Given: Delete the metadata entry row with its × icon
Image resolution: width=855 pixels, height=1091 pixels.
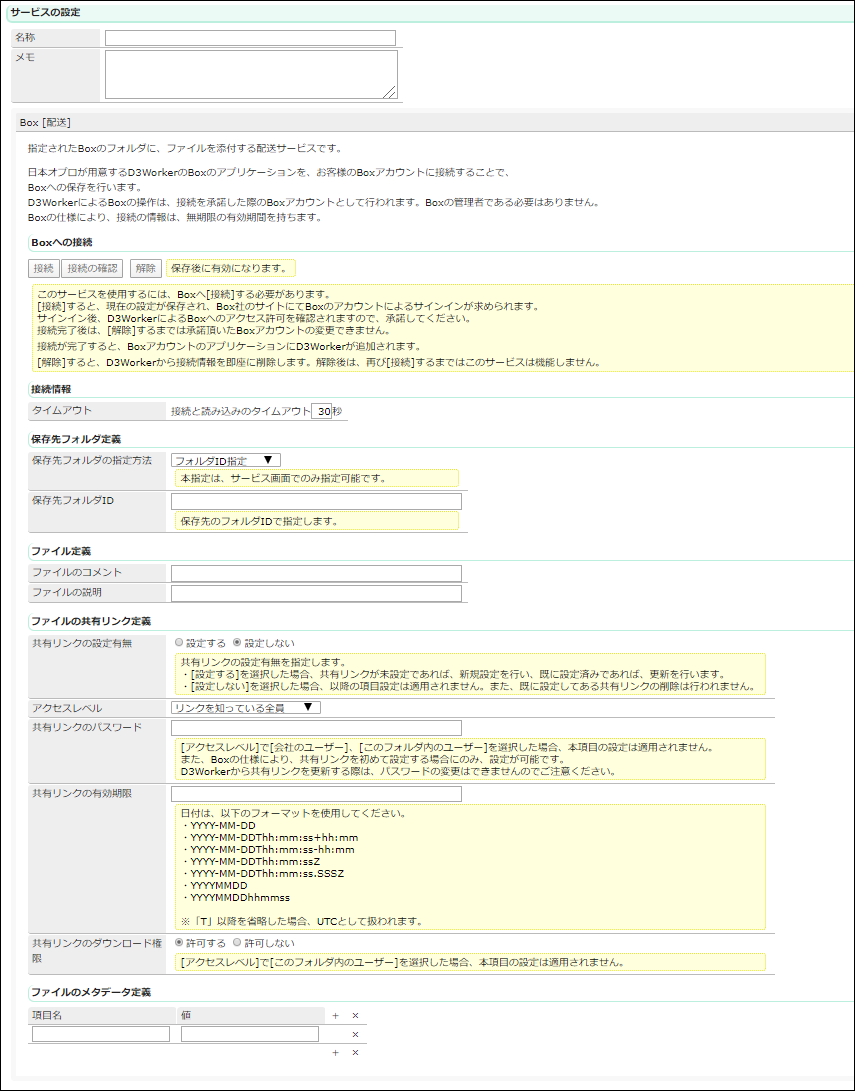Looking at the screenshot, I should coord(355,1034).
